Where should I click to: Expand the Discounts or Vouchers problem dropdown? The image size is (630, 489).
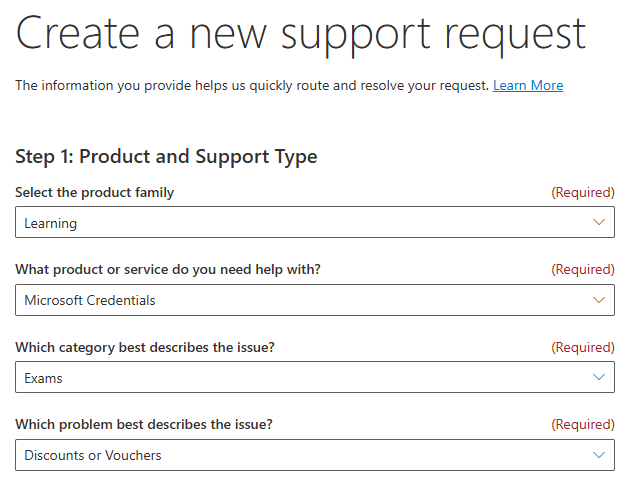click(x=315, y=455)
